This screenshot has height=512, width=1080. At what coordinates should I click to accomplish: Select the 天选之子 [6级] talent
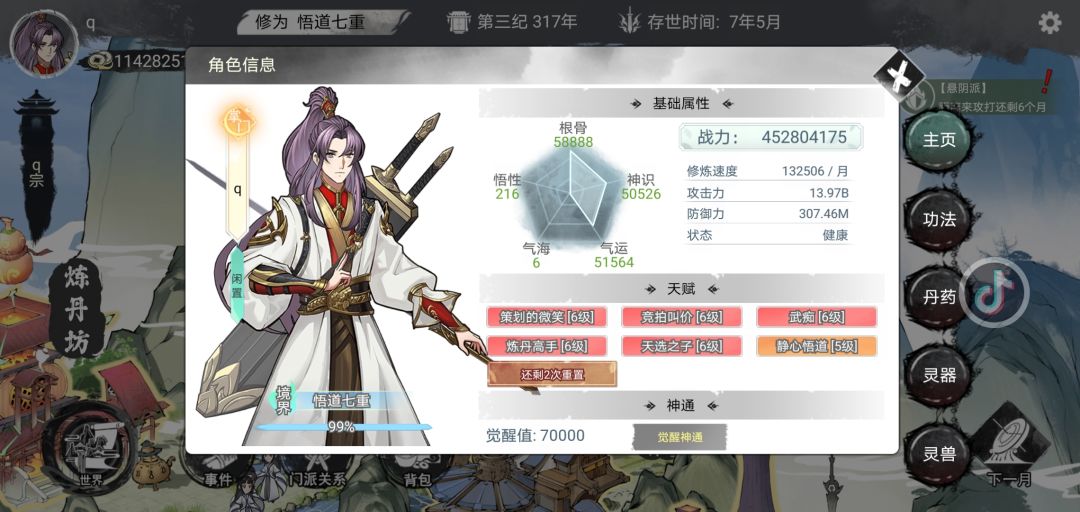click(x=681, y=346)
